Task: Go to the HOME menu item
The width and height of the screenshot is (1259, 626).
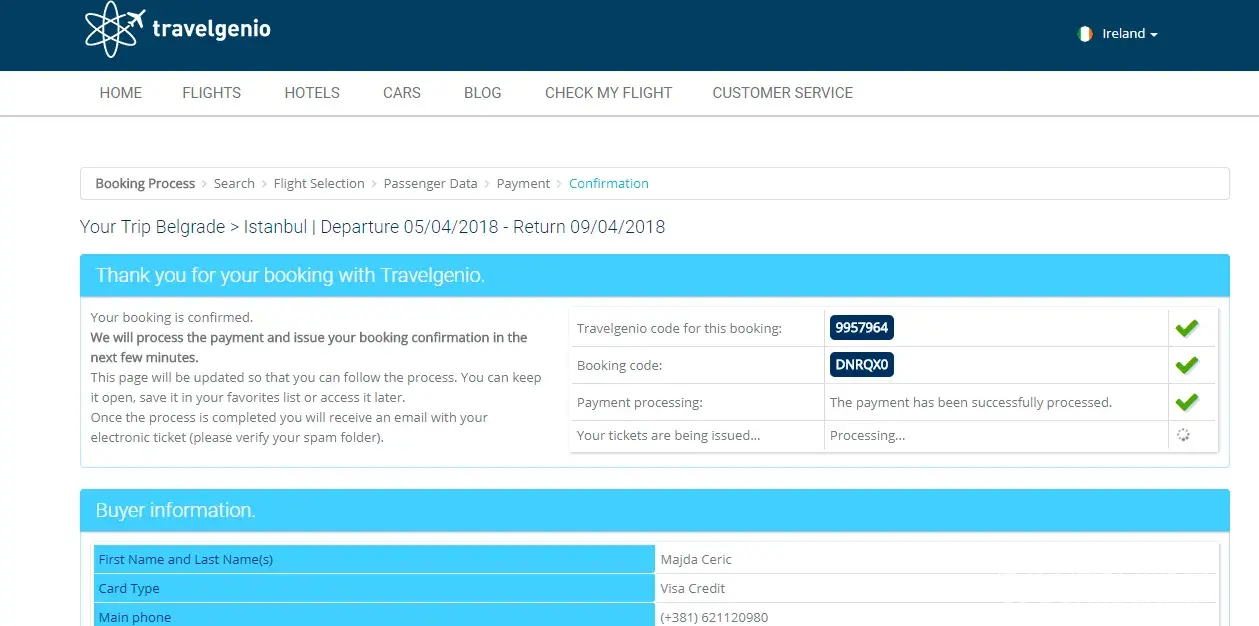Action: 121,93
